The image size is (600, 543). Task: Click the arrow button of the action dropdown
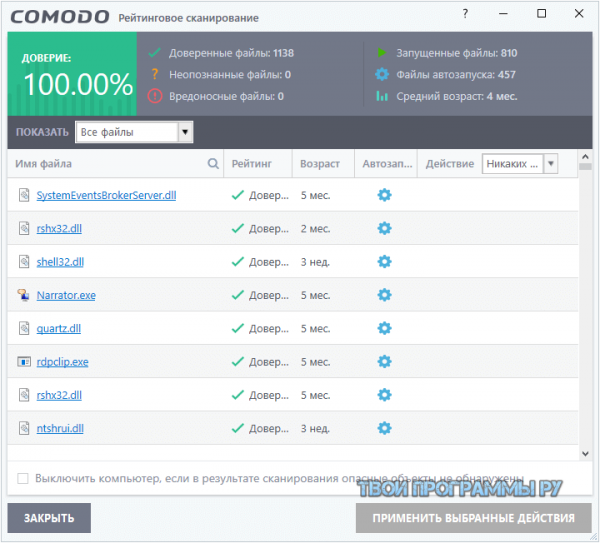click(551, 164)
